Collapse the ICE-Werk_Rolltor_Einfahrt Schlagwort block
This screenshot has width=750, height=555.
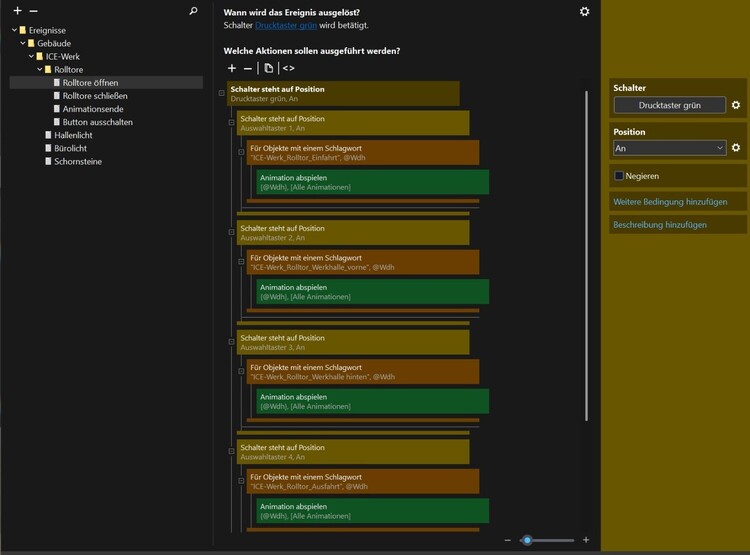[242, 152]
